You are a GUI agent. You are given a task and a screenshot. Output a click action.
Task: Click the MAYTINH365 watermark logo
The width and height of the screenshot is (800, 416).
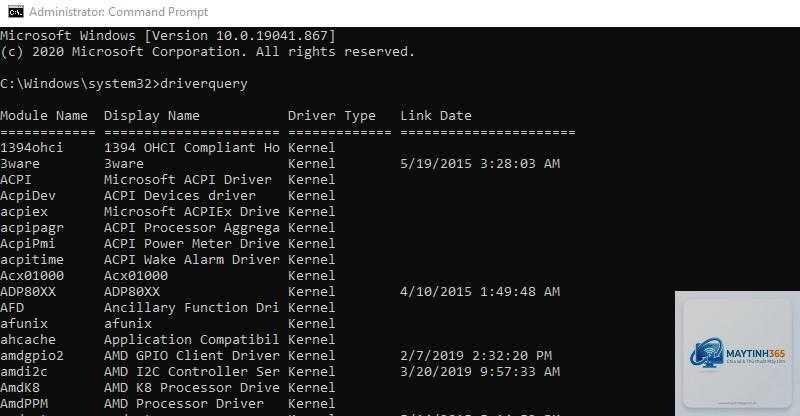pyautogui.click(x=737, y=353)
